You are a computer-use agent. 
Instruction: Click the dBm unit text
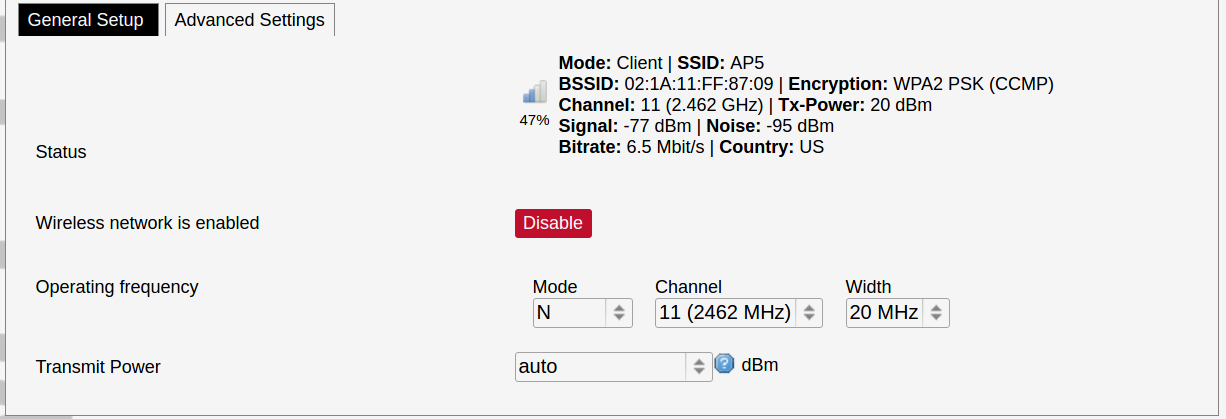click(x=760, y=365)
